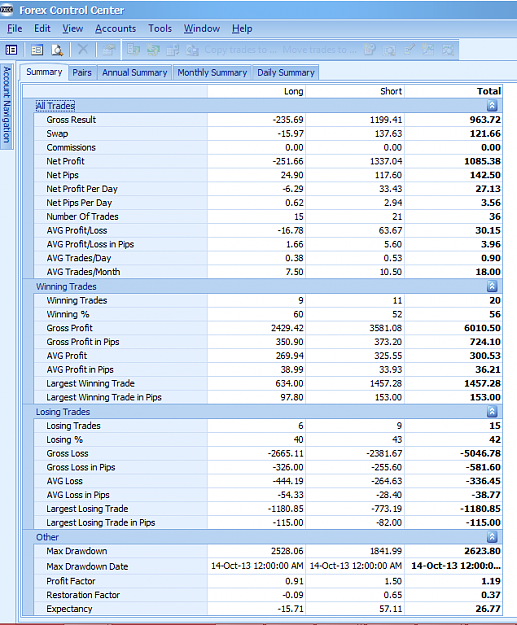Viewport: 517px width, 625px height.
Task: Click total Net Profit value 1085.38
Action: click(482, 161)
